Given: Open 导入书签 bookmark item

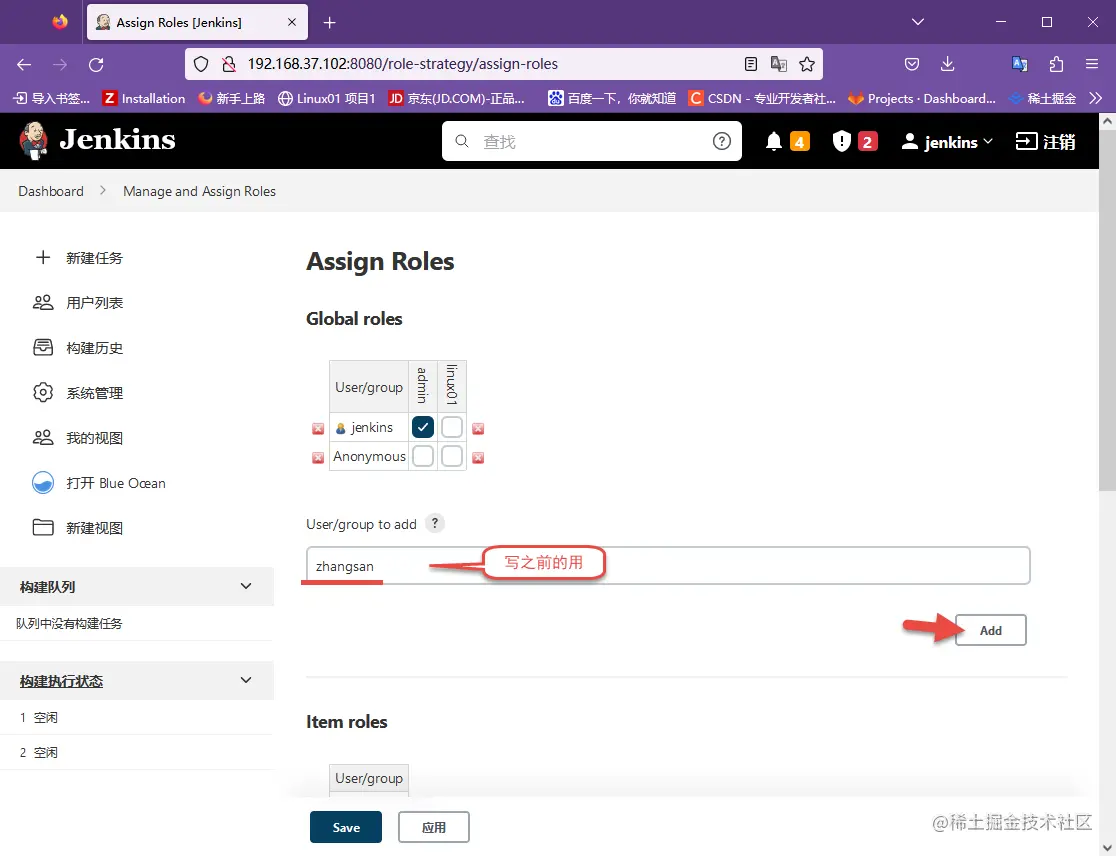Looking at the screenshot, I should click(52, 98).
